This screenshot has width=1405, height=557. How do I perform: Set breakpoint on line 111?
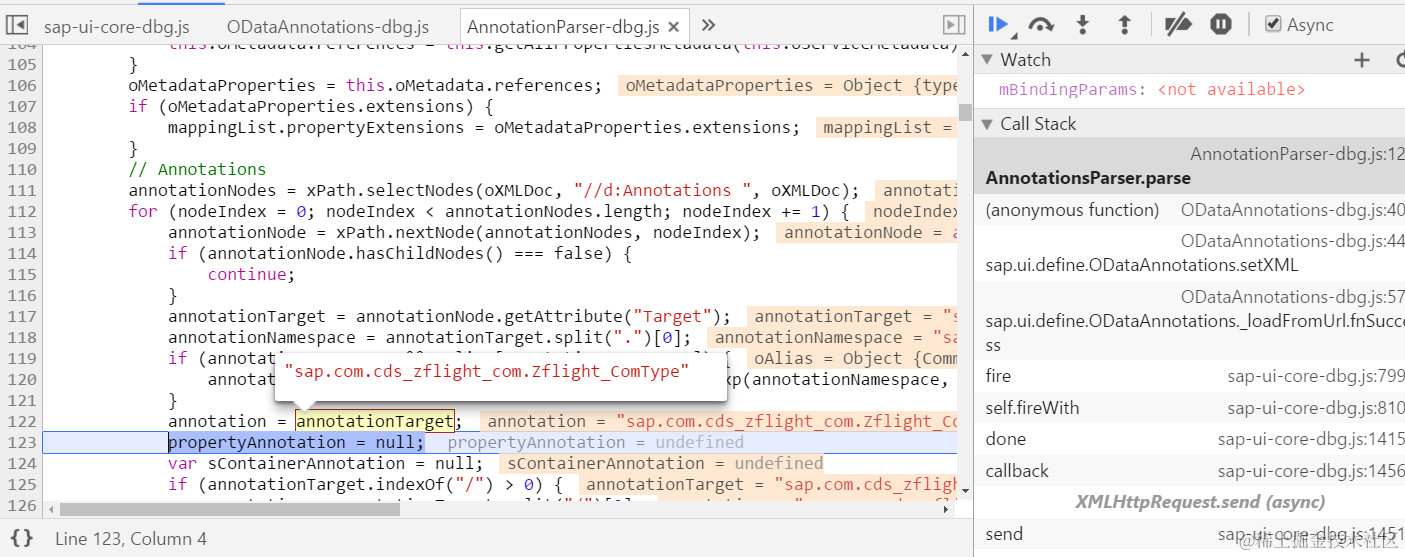click(20, 190)
